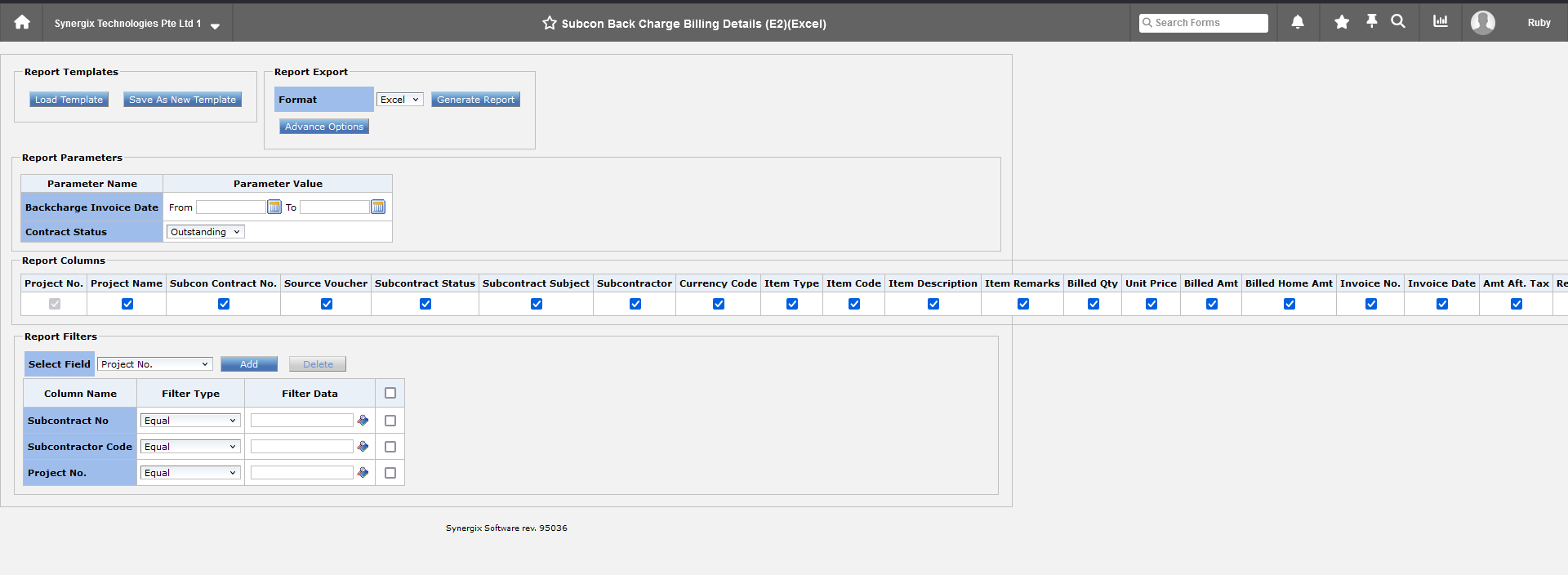Image resolution: width=1568 pixels, height=575 pixels.
Task: Tick the Subcontractor Code filter row checkbox
Action: click(390, 447)
